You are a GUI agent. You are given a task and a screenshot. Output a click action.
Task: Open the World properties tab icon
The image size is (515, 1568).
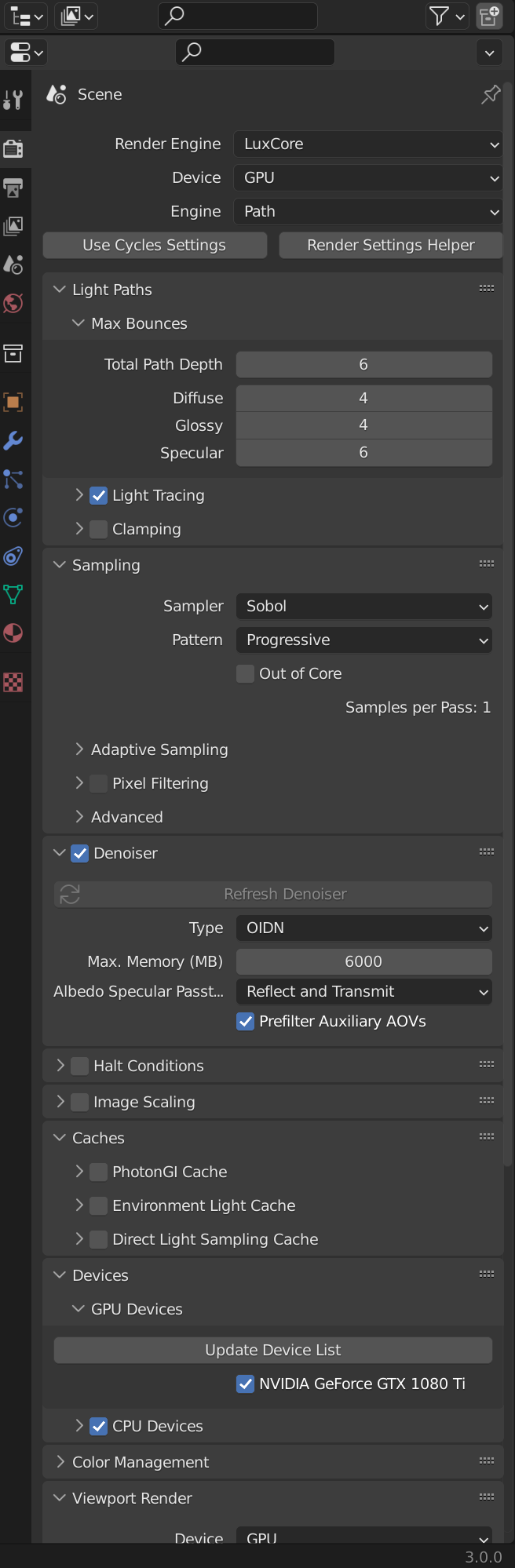[13, 303]
